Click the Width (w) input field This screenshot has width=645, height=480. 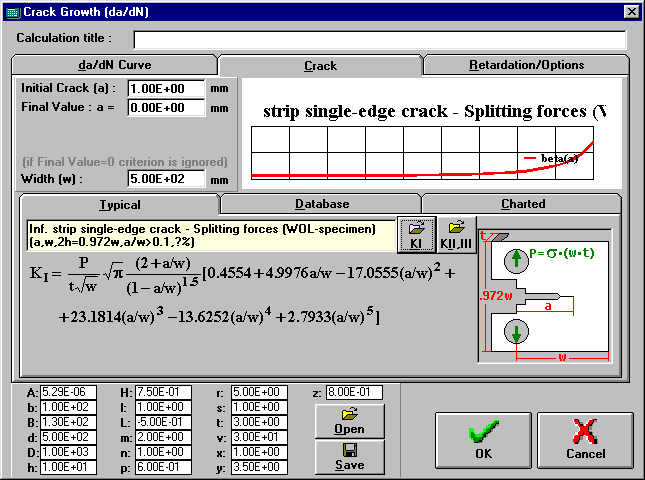(166, 179)
